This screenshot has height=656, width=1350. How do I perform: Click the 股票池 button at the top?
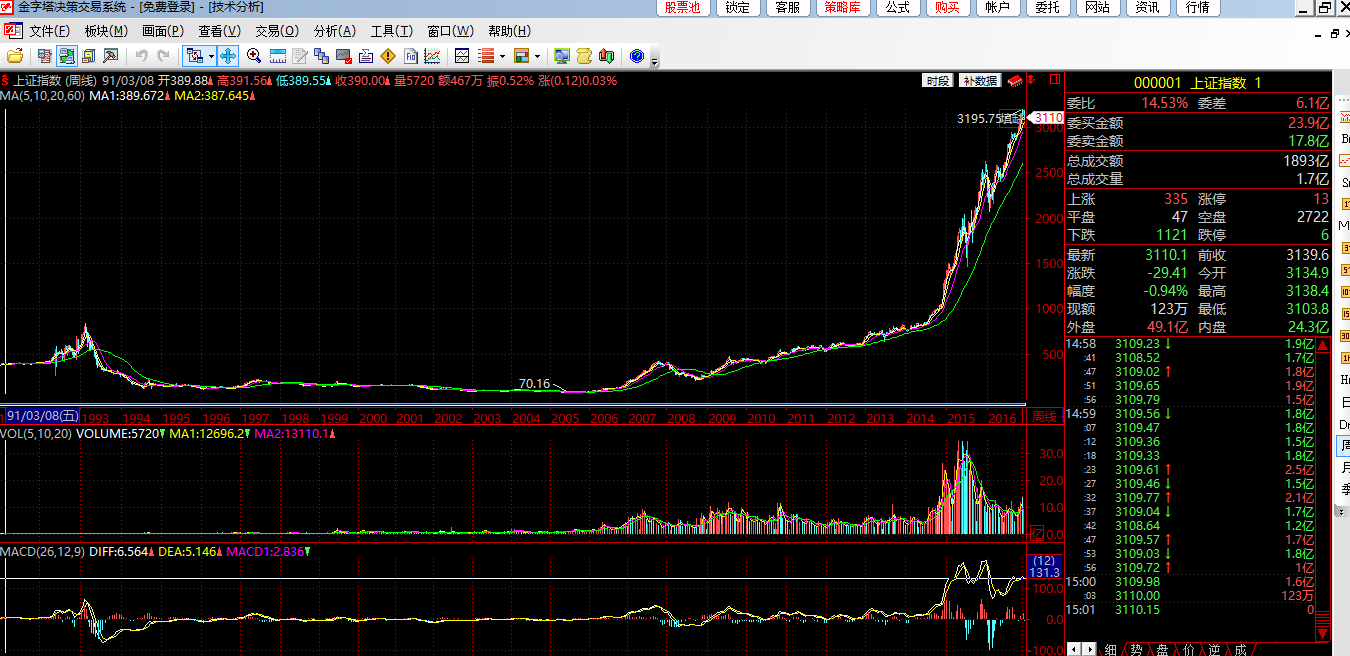tap(685, 8)
